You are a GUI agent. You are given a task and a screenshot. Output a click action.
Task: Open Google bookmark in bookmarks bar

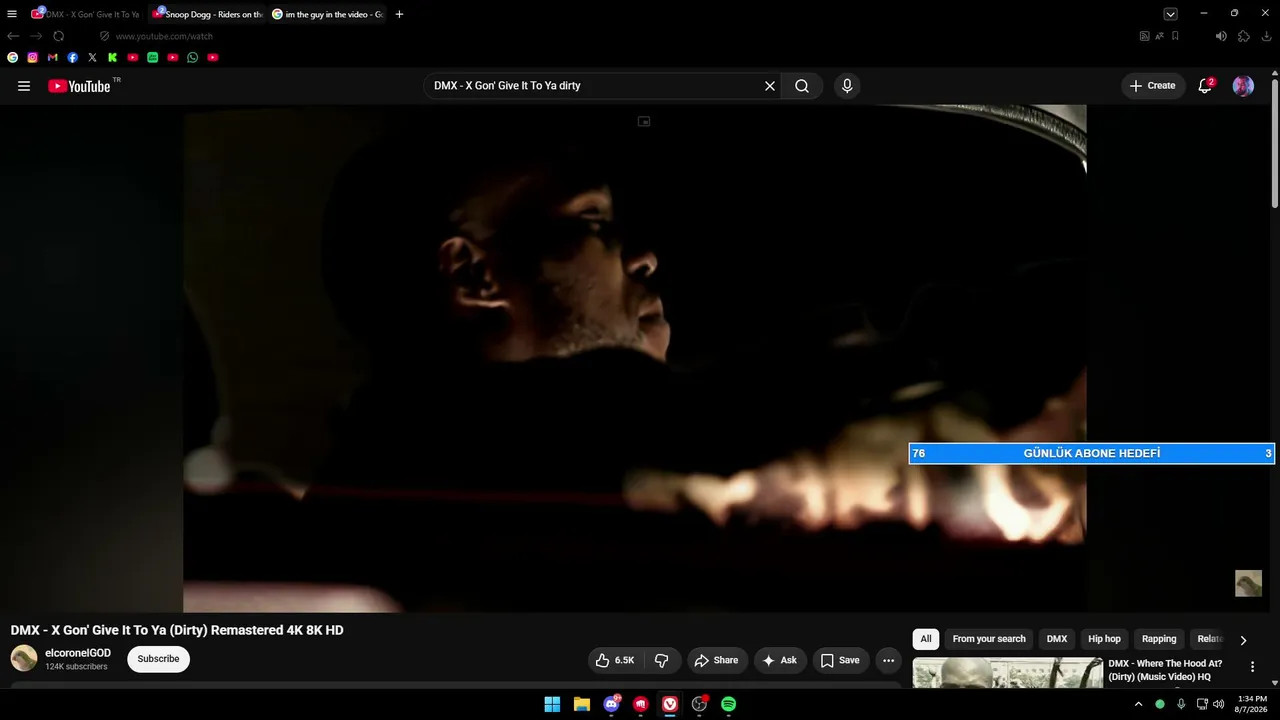click(x=13, y=58)
